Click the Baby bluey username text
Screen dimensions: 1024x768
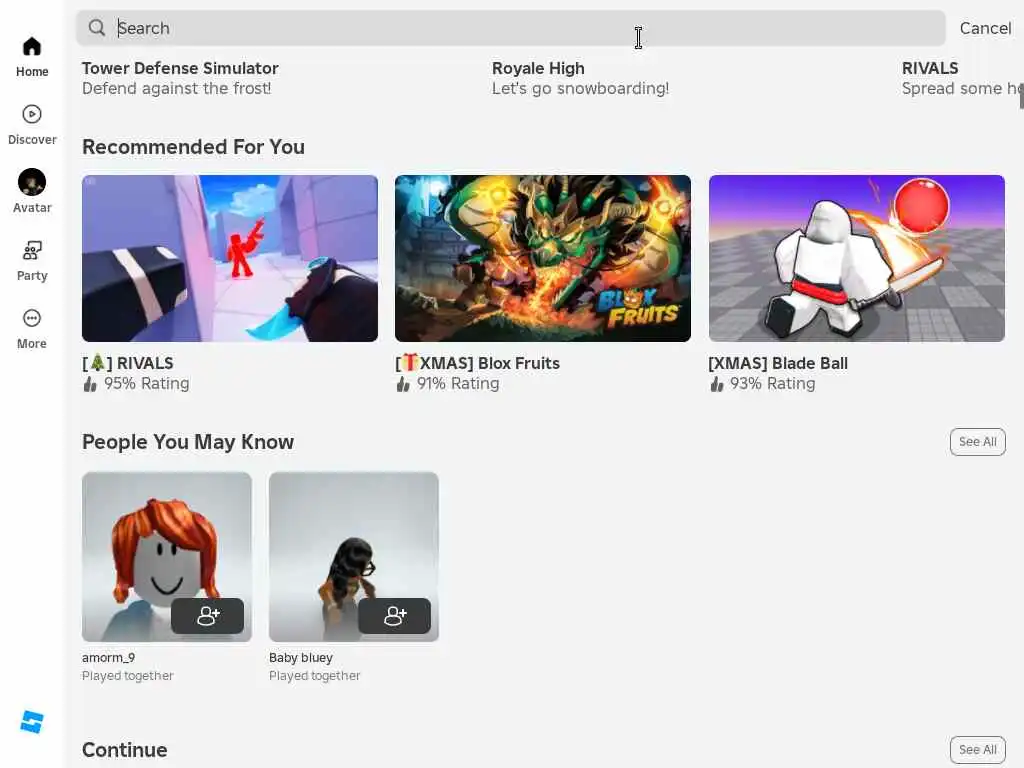(301, 658)
